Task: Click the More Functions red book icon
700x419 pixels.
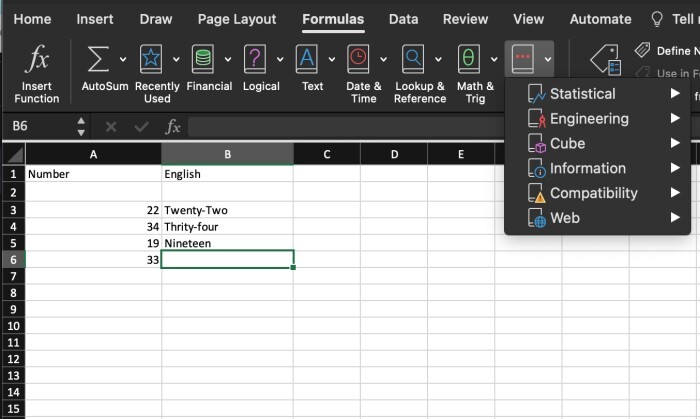Action: click(522, 60)
